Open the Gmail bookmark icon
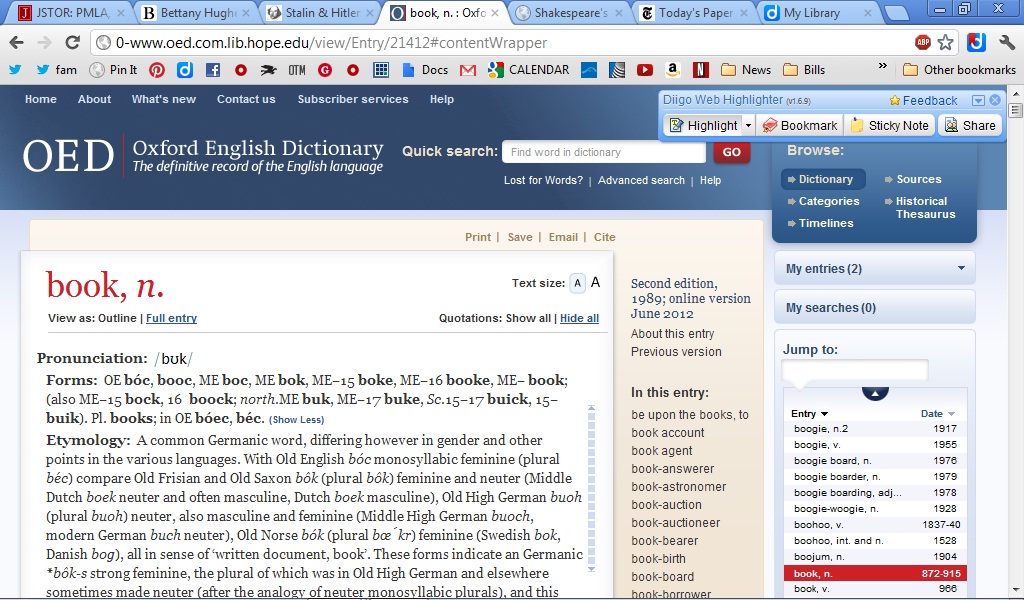1024x600 pixels. coord(468,70)
